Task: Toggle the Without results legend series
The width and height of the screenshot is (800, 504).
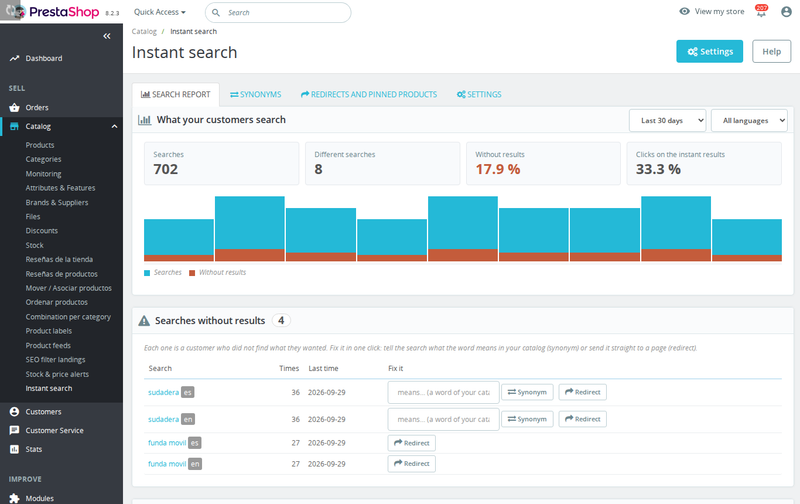Action: [217, 272]
